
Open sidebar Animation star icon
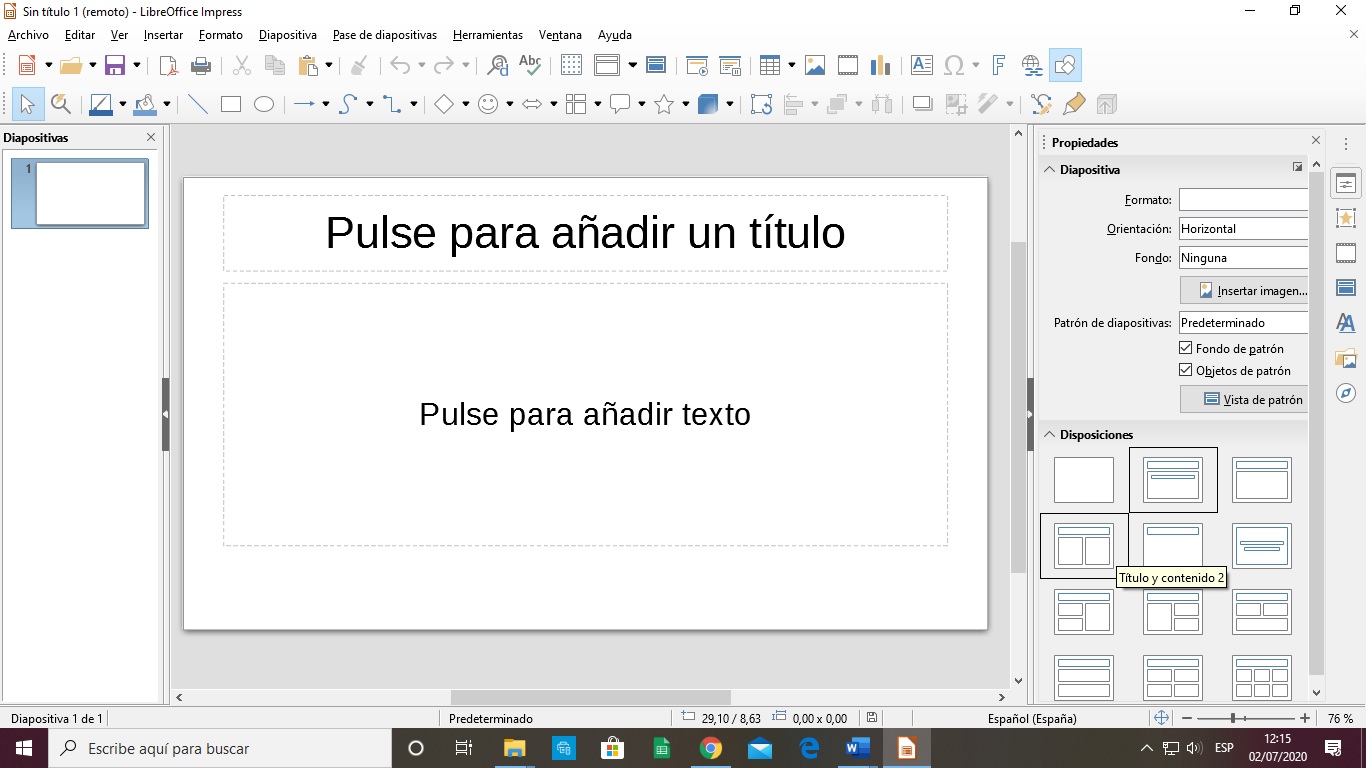tap(1346, 218)
